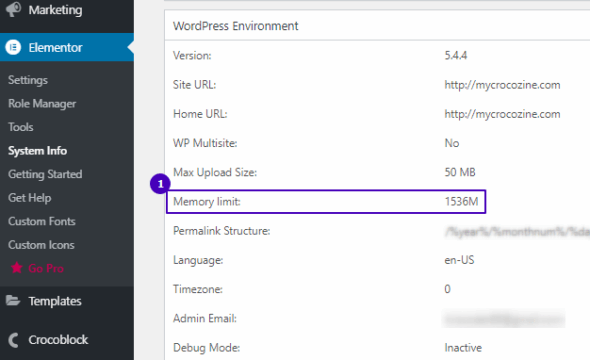590x360 pixels.
Task: Open the Tools submenu item
Action: tap(21, 127)
